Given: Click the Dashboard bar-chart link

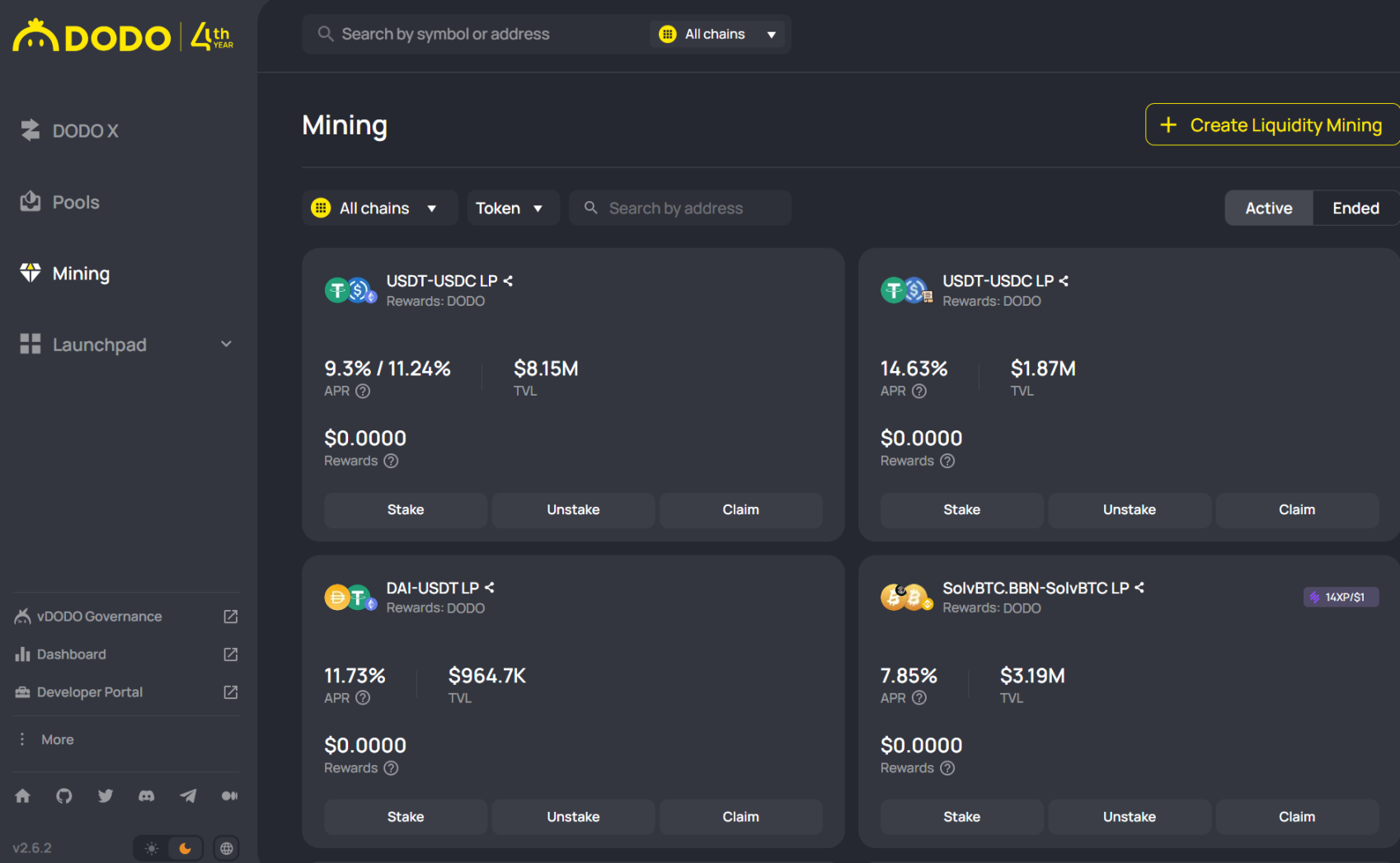Looking at the screenshot, I should [x=71, y=654].
